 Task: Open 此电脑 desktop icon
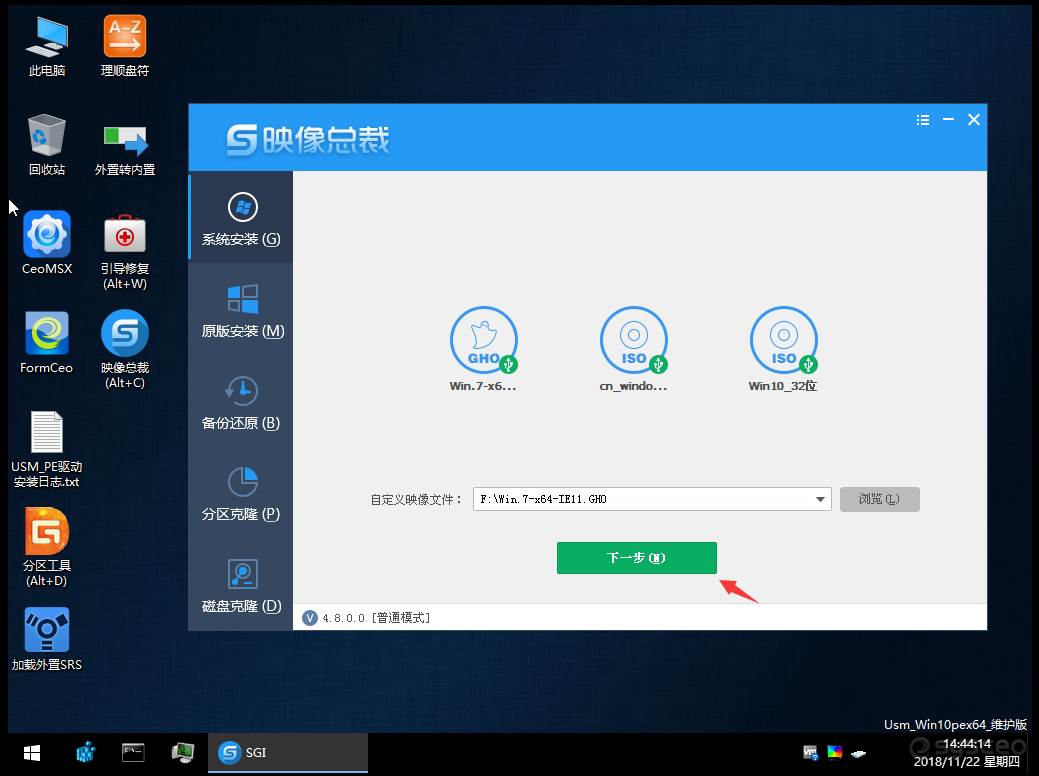tap(46, 46)
